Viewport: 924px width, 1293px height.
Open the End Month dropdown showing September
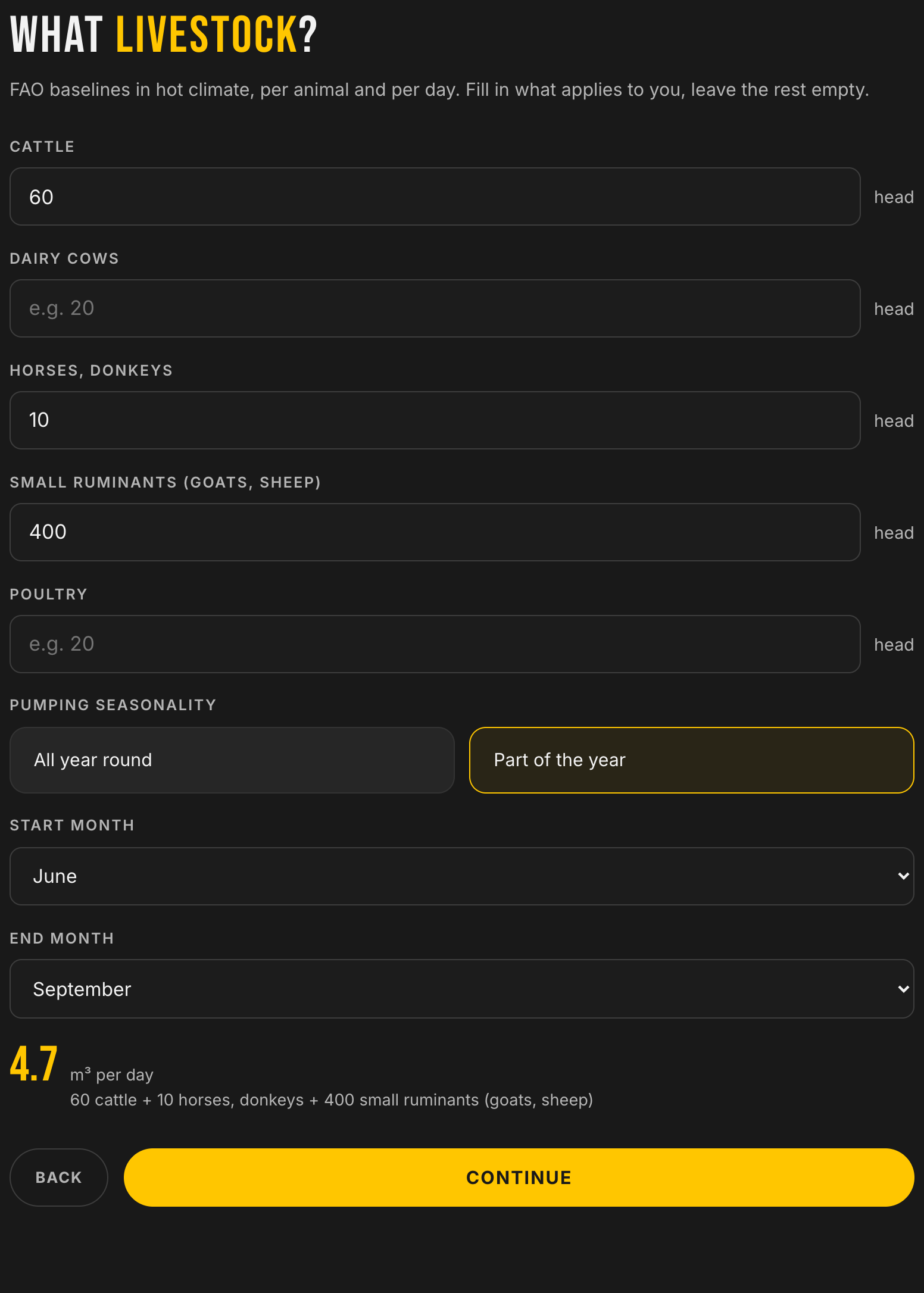click(462, 989)
